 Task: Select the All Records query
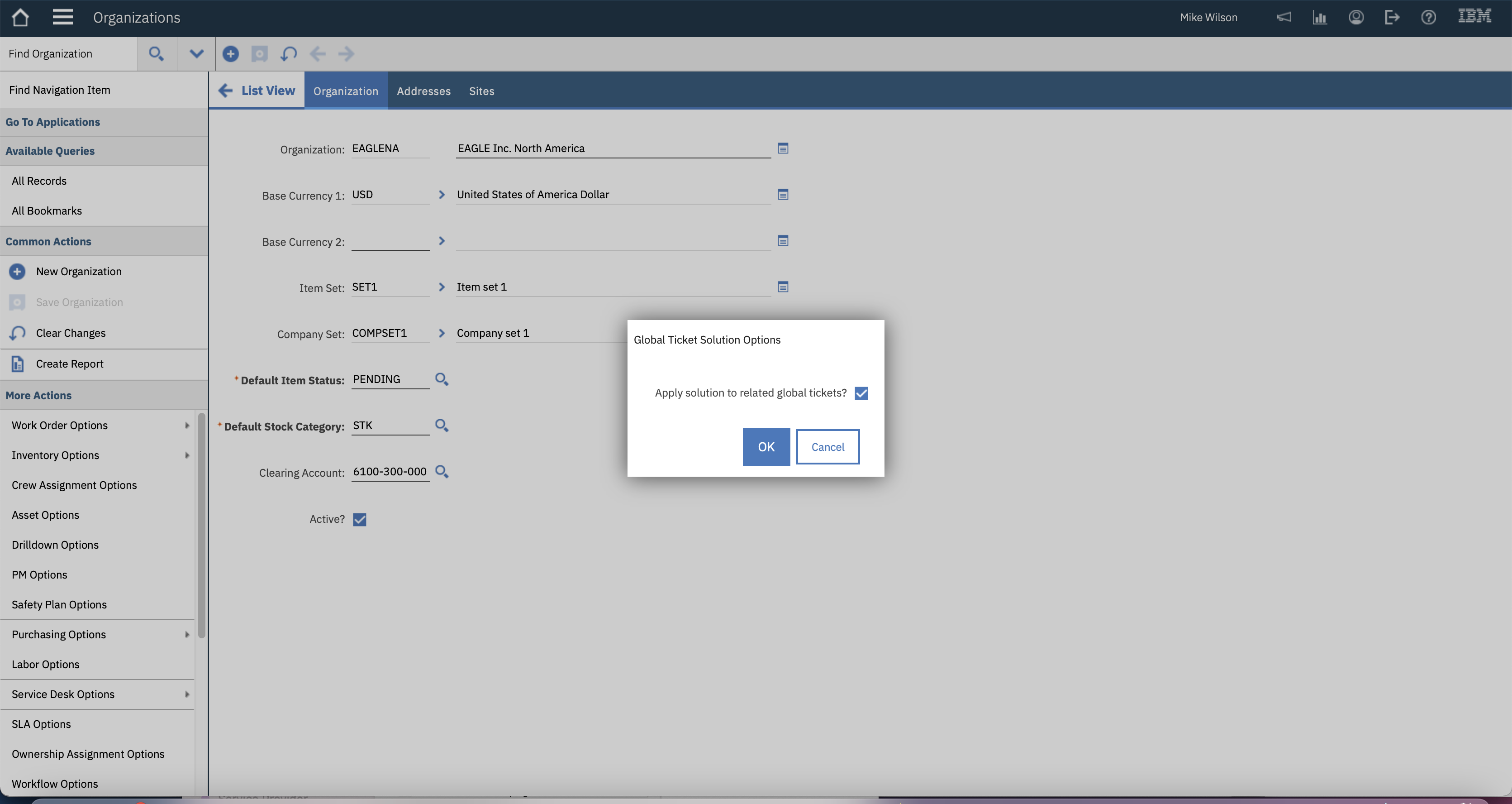pyautogui.click(x=39, y=180)
